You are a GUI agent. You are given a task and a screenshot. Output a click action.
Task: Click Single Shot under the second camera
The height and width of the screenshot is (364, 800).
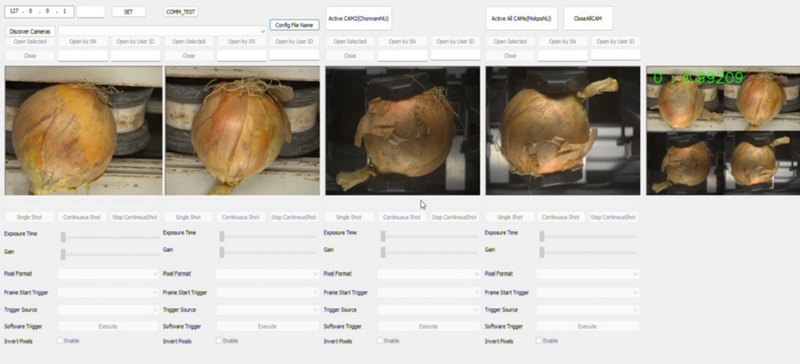188,217
